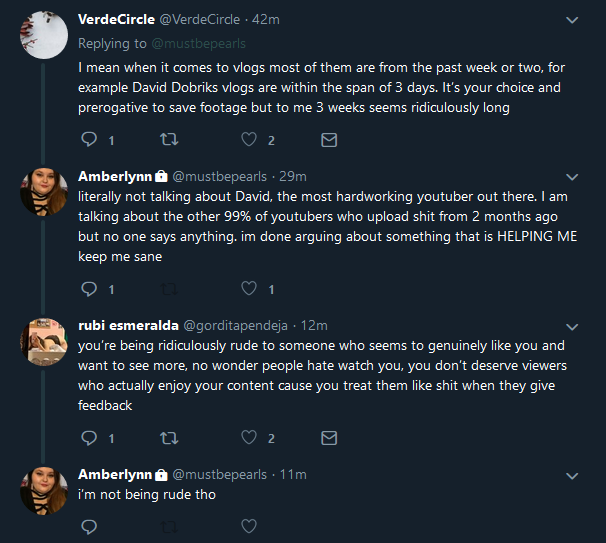Retweet VerdeCircle's tweet about vlogs

coord(169,139)
